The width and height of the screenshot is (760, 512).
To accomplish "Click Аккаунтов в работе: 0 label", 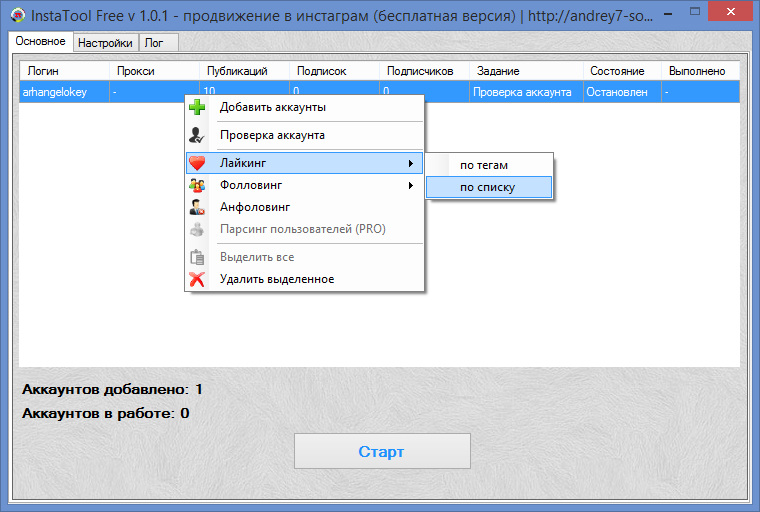I will pyautogui.click(x=106, y=413).
